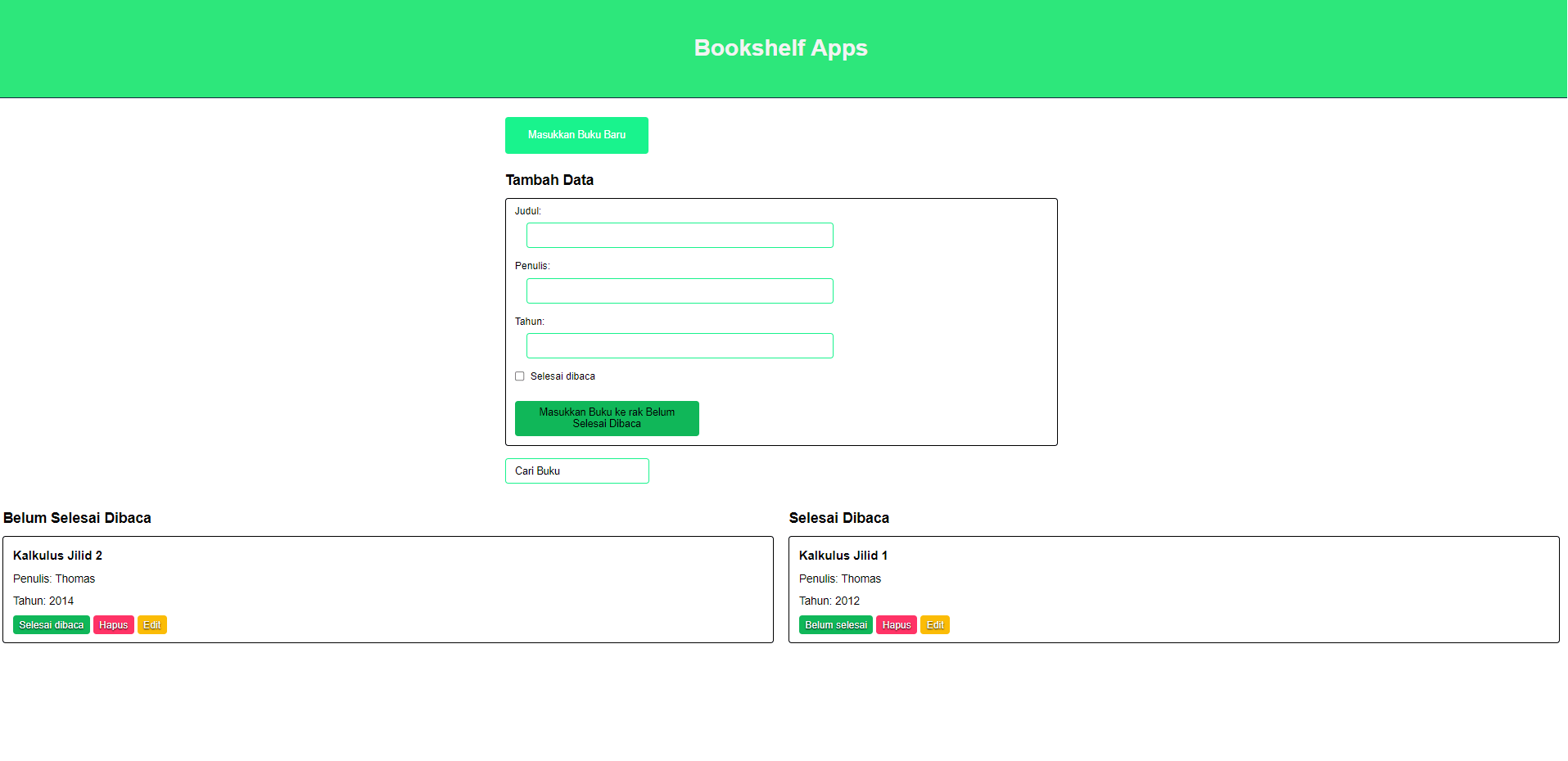Click the Kalkulus Jilid 1 book title
1568x761 pixels.
(843, 555)
